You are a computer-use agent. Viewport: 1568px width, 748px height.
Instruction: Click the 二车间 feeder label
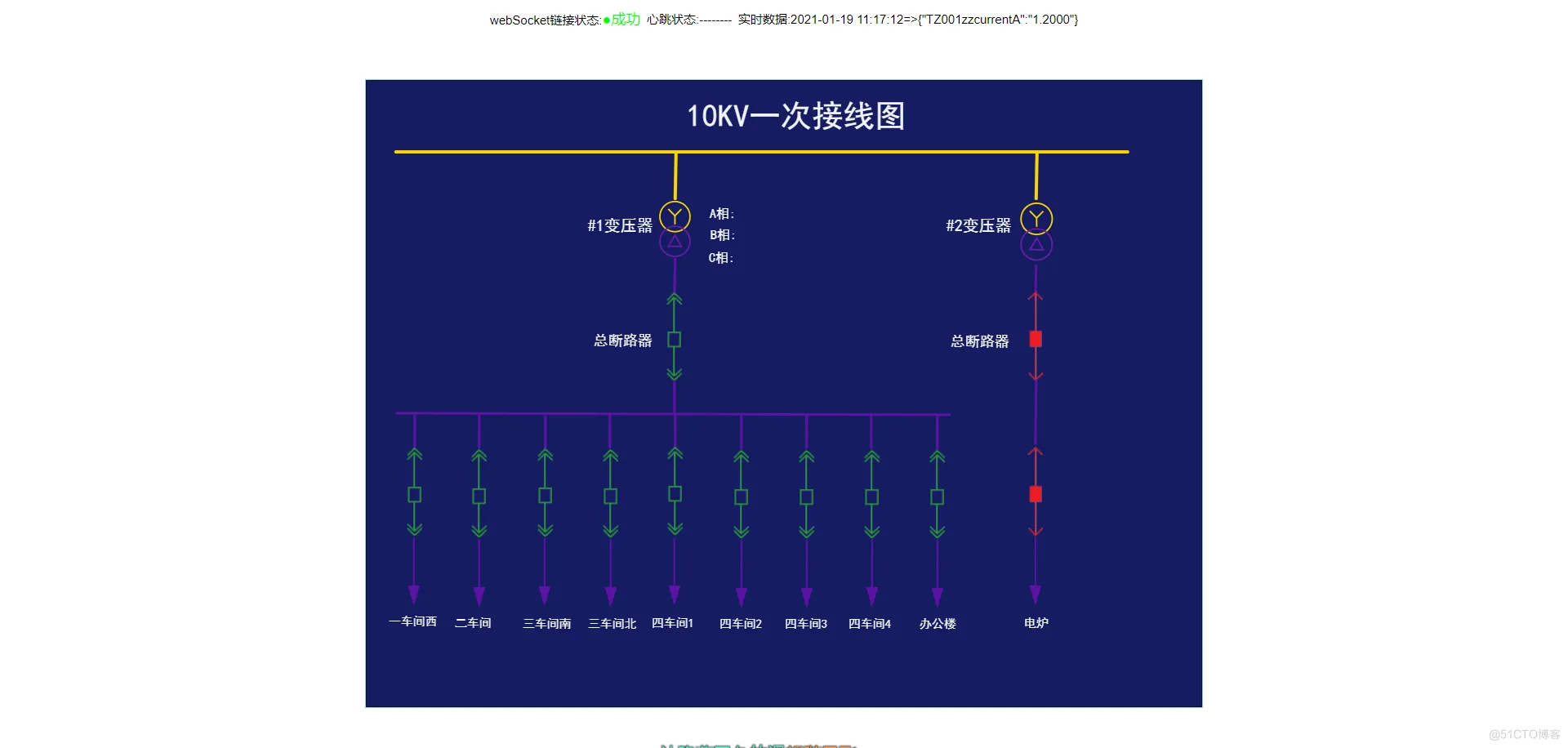point(473,623)
